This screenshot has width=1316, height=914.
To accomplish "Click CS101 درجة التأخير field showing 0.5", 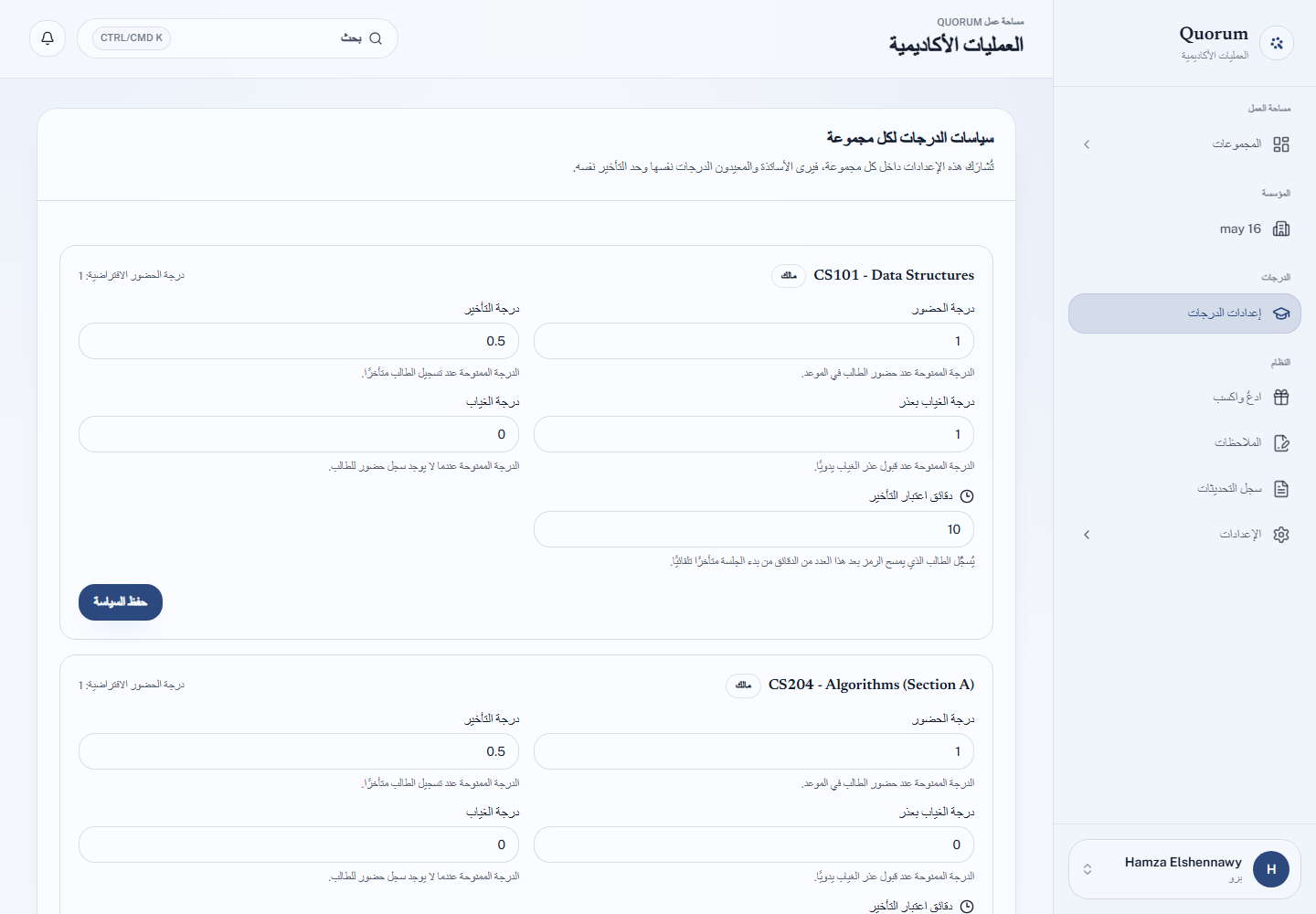I will [299, 341].
